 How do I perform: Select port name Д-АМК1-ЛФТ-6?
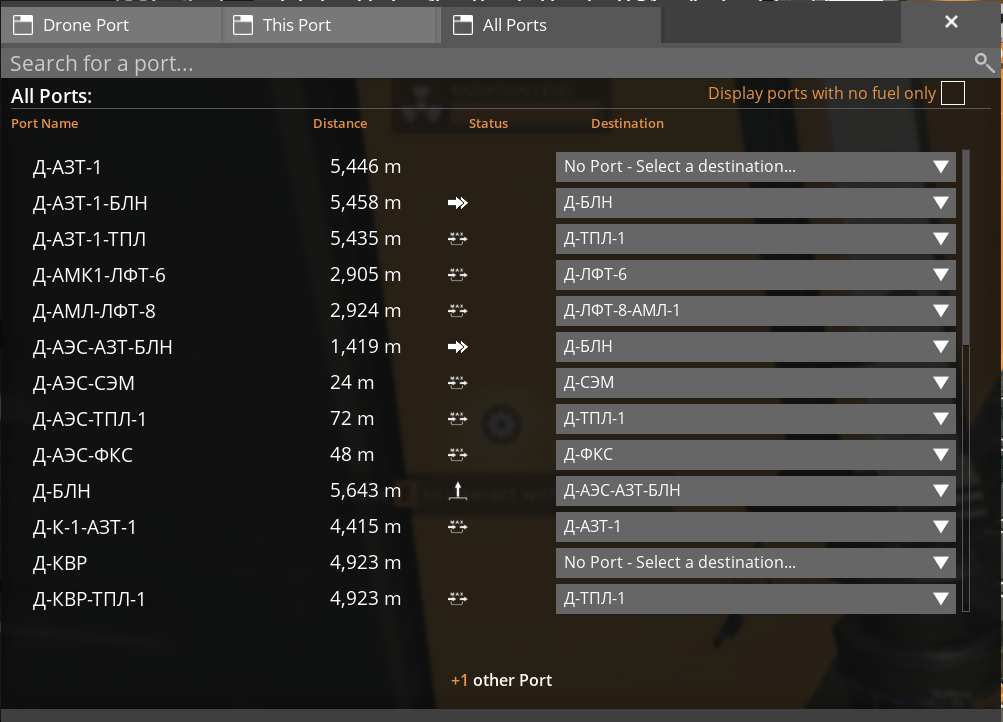coord(99,275)
